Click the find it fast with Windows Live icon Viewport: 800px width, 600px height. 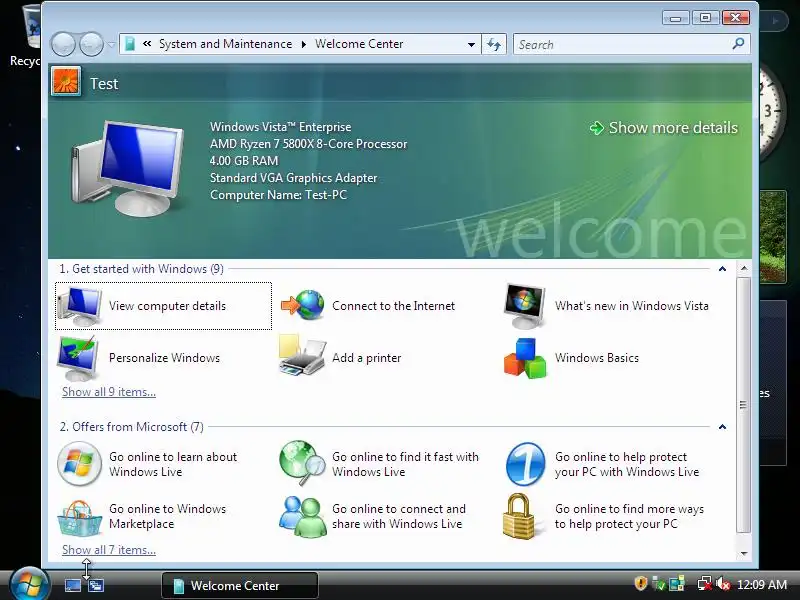point(302,463)
